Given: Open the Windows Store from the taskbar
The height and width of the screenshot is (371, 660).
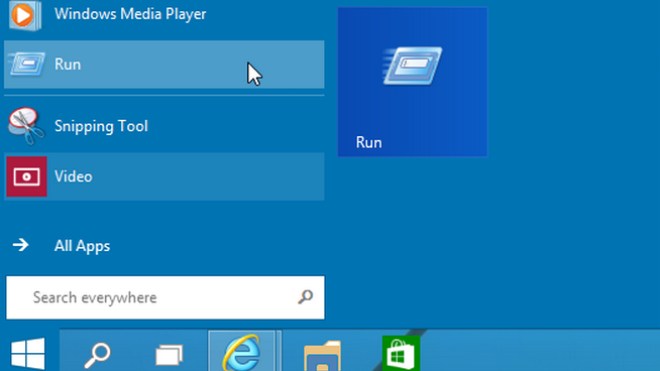Looking at the screenshot, I should click(x=401, y=353).
